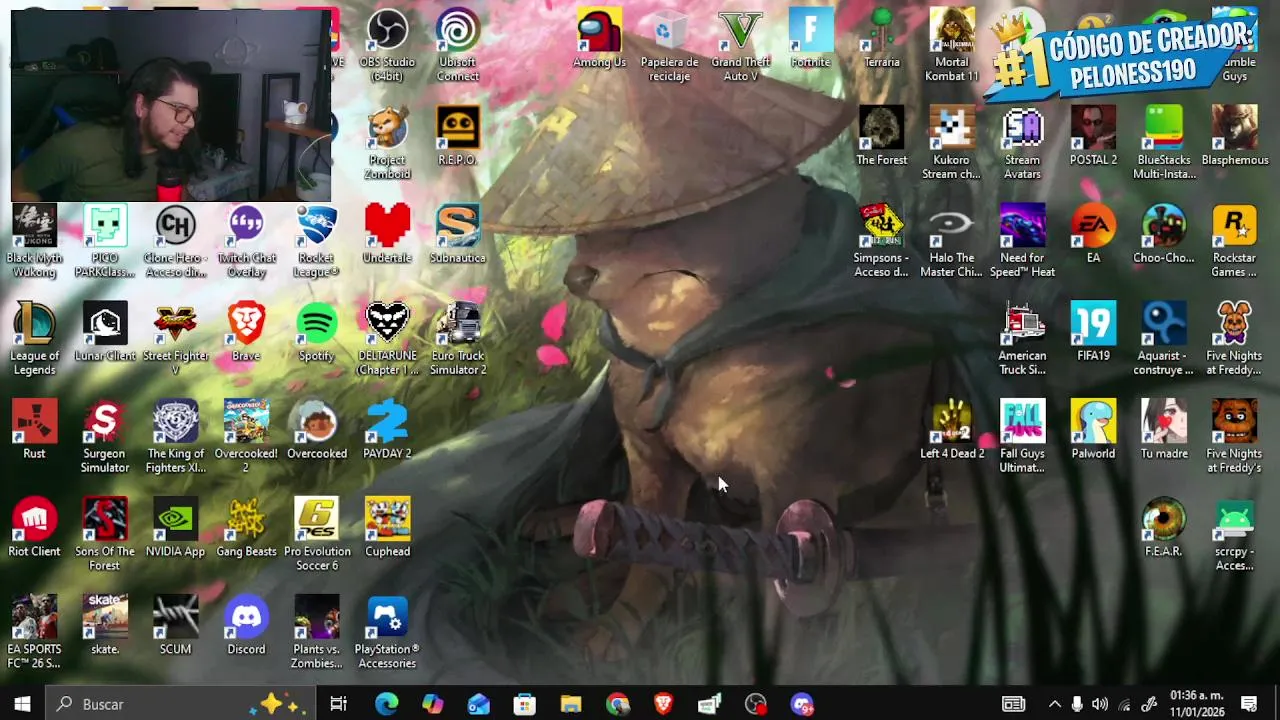Select the Left 4 Dead 2 icon
Screen dimensions: 1280x720
coord(952,431)
